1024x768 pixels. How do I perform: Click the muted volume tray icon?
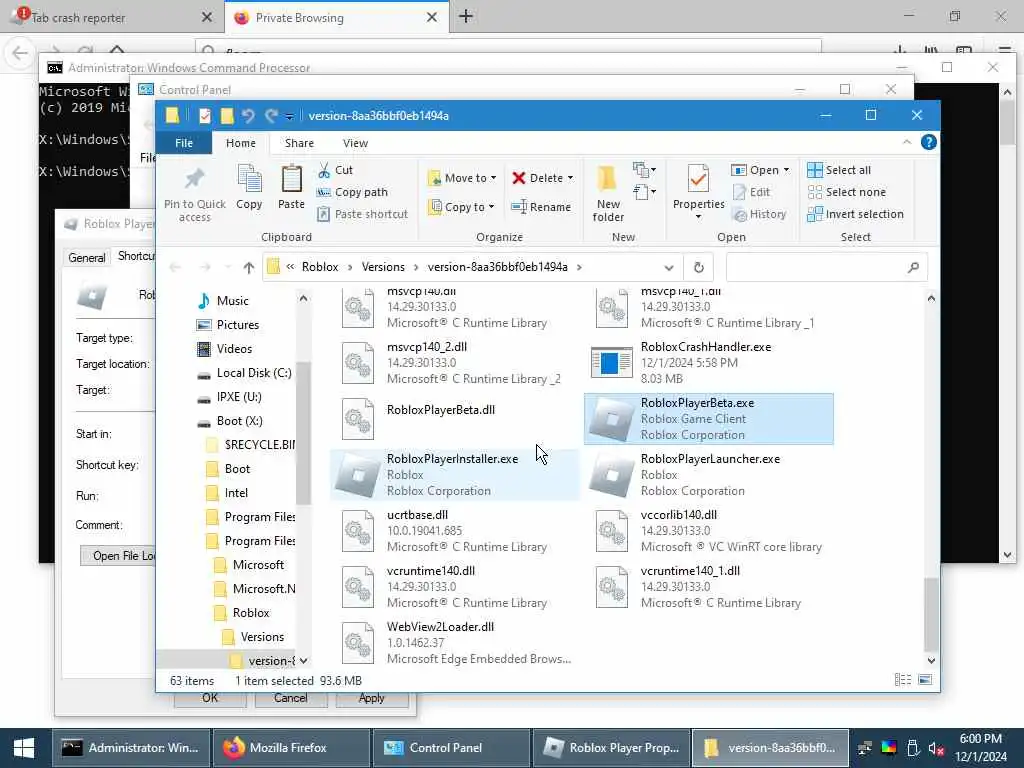coord(936,748)
